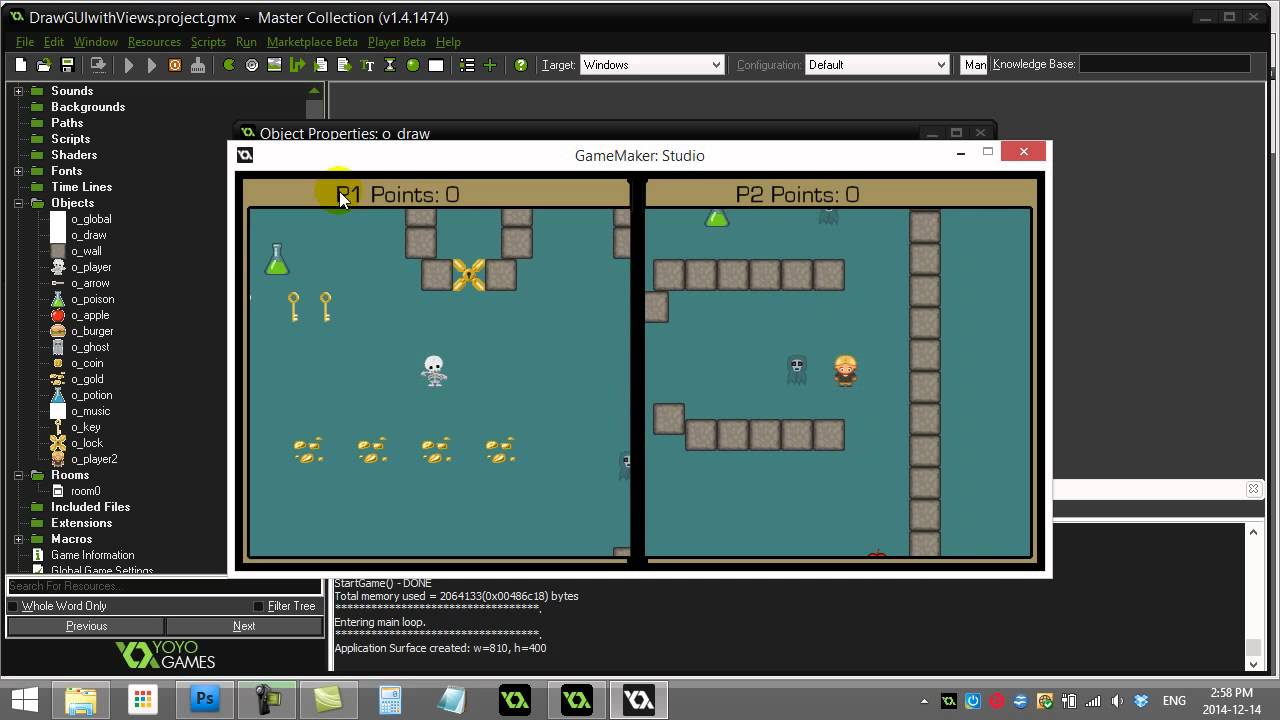Select o_ghost object in the tree

[90, 347]
